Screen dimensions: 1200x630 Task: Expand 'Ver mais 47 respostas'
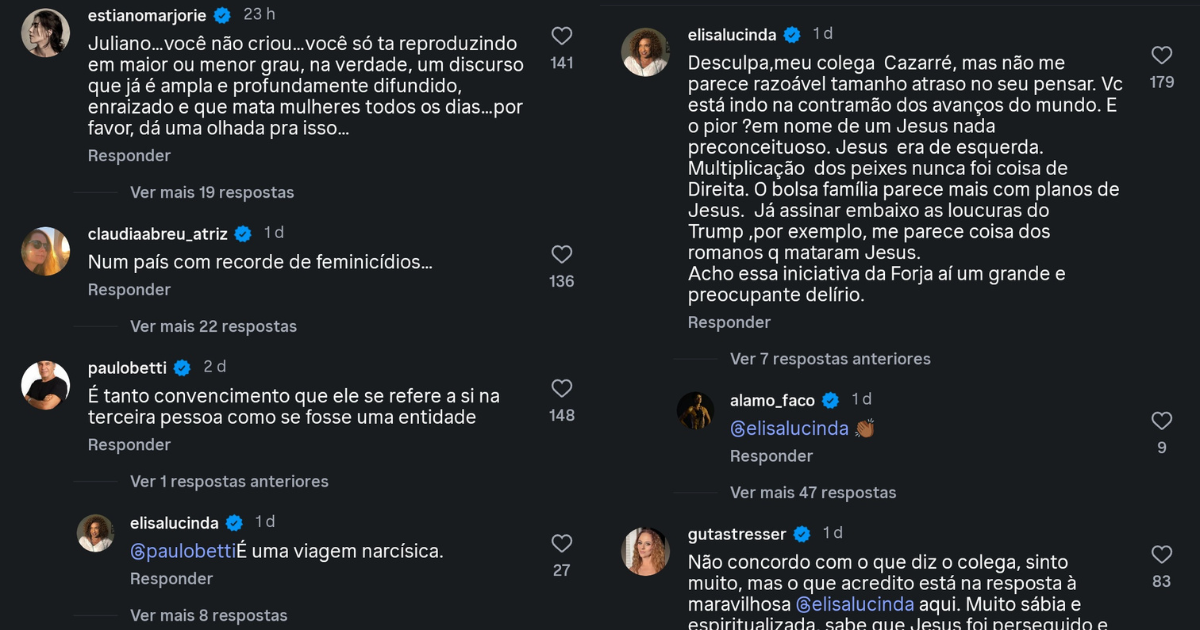click(813, 492)
